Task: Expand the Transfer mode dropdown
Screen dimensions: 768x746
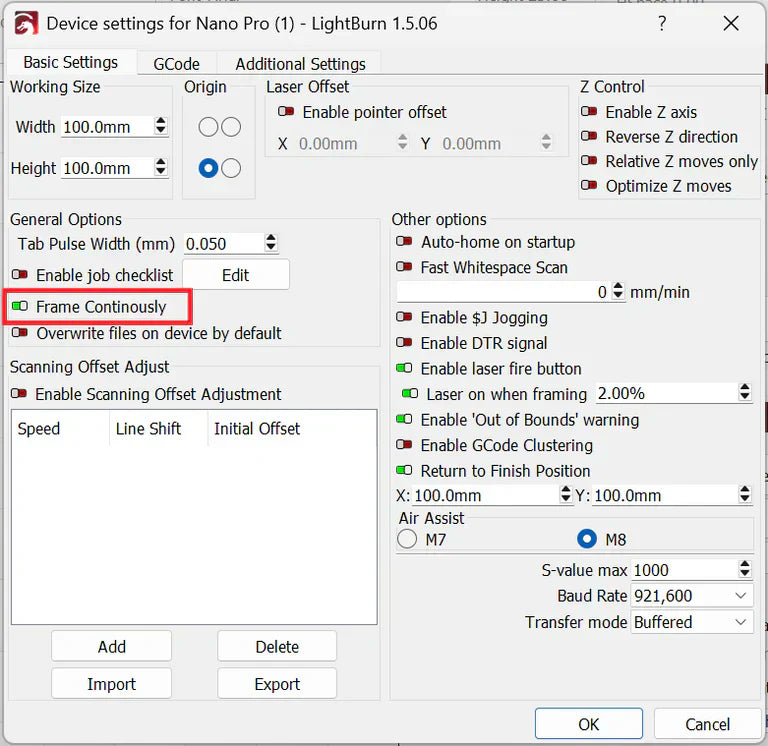Action: click(x=691, y=622)
